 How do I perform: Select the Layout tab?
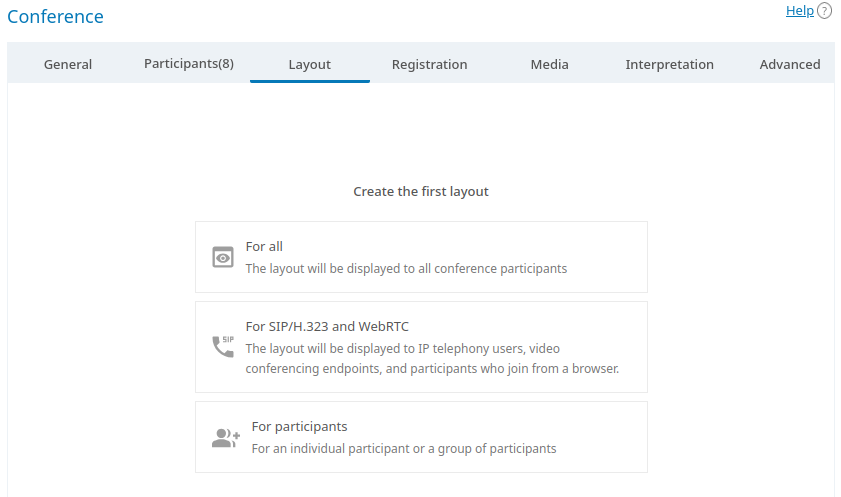point(310,64)
